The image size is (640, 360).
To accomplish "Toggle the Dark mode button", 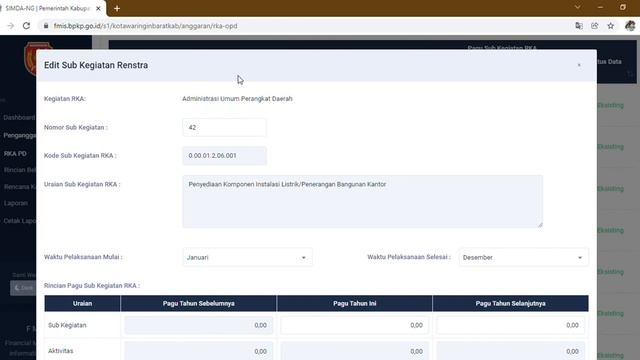I will 23,288.
